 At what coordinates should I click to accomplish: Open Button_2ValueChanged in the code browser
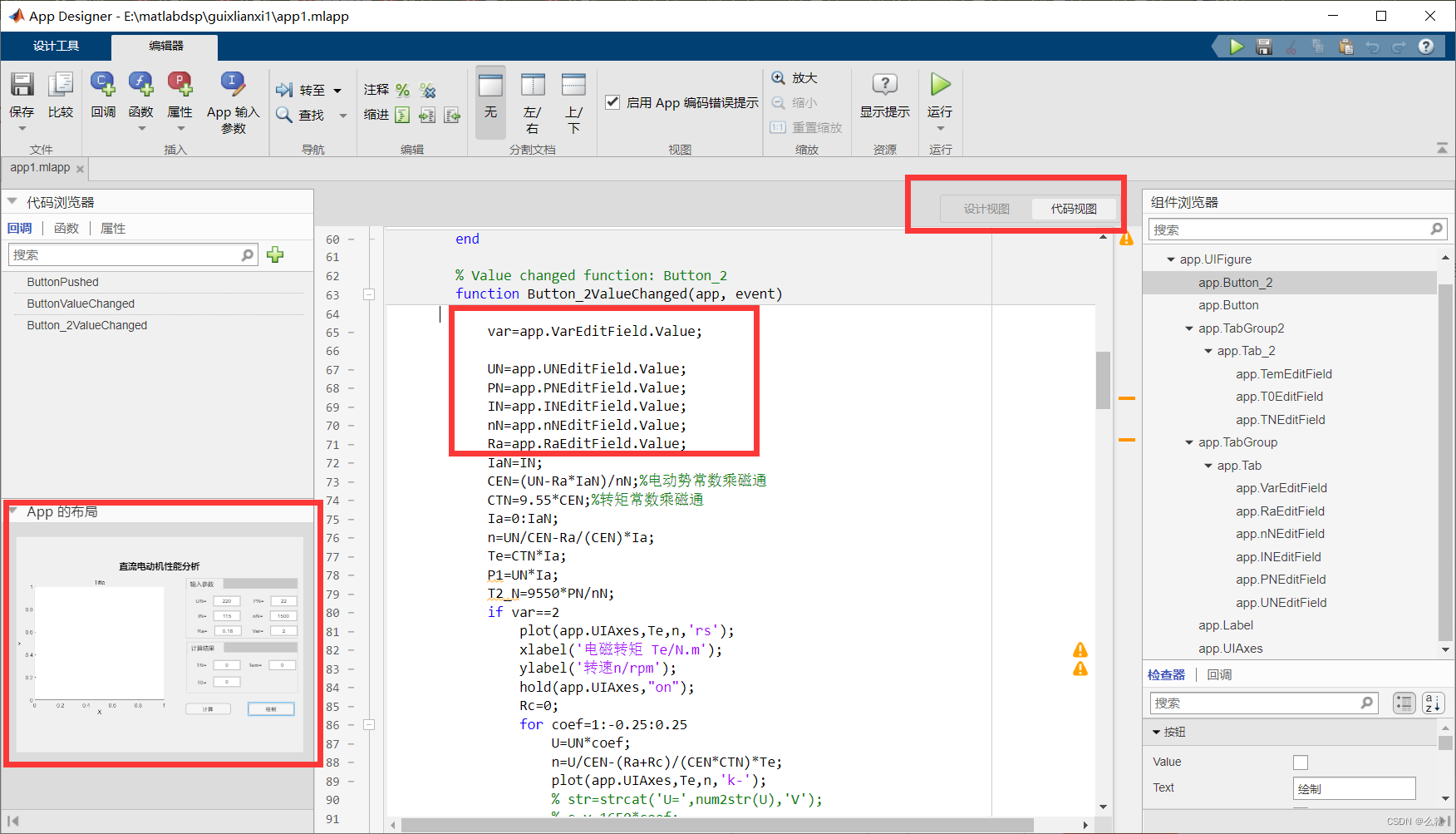[x=86, y=325]
